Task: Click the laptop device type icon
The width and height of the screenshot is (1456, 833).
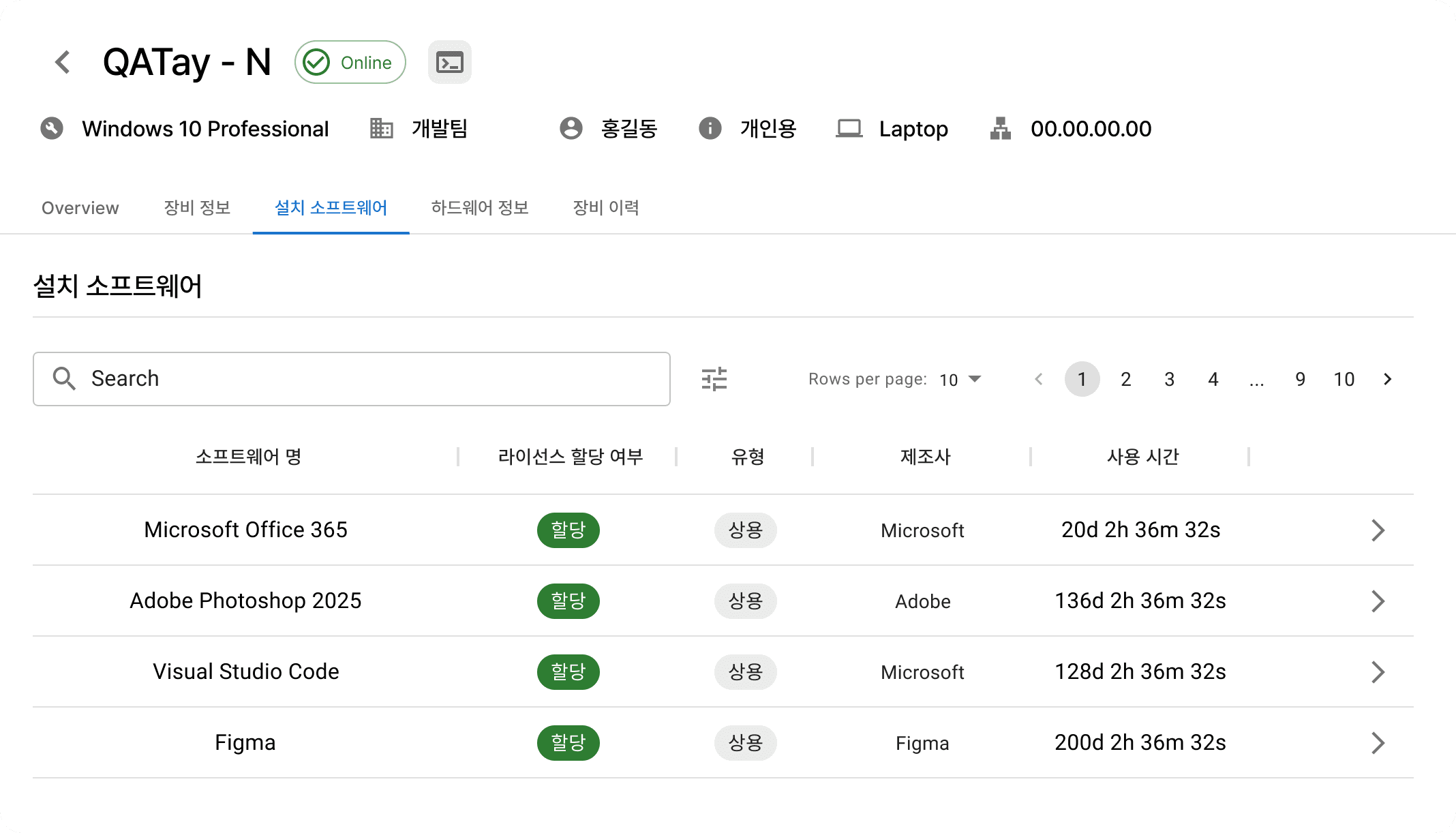Action: [x=849, y=129]
